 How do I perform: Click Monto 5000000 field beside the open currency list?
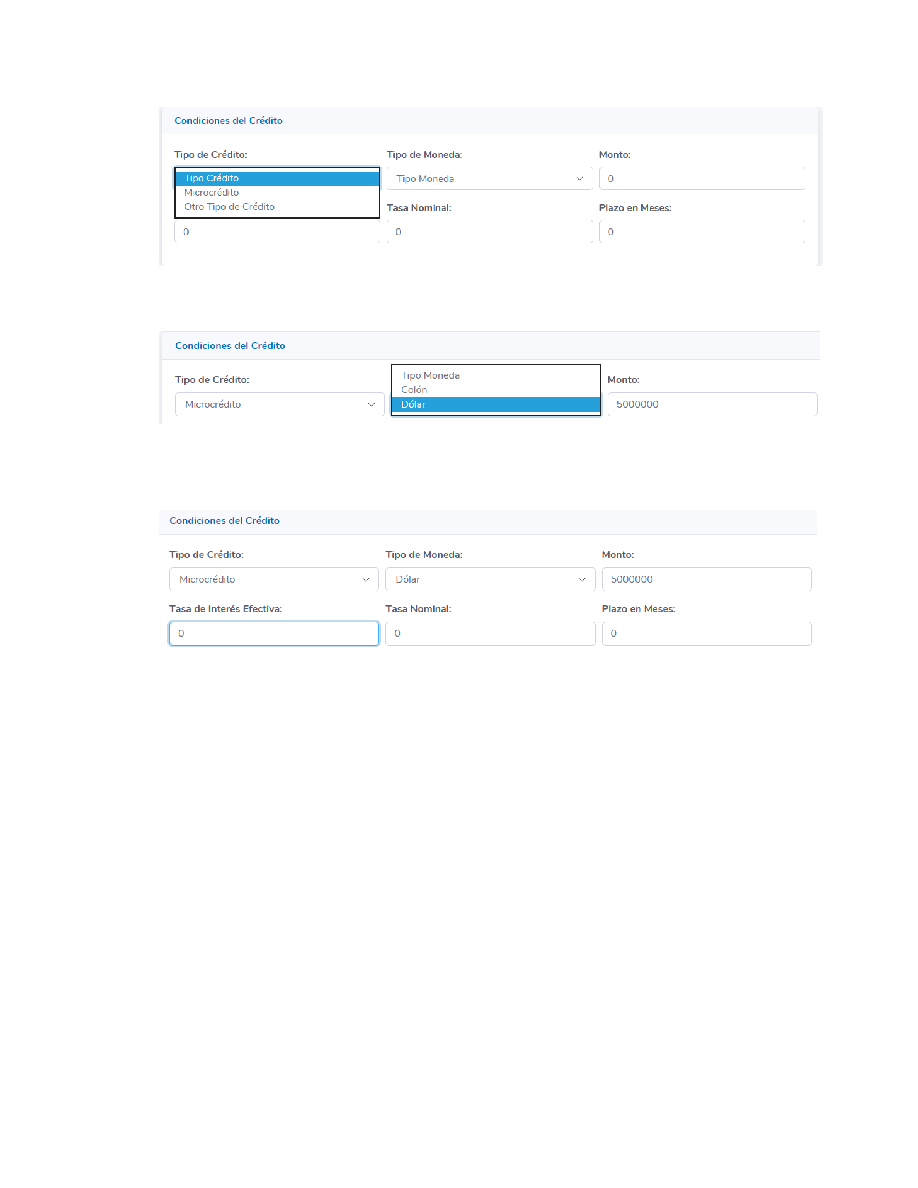(x=712, y=405)
